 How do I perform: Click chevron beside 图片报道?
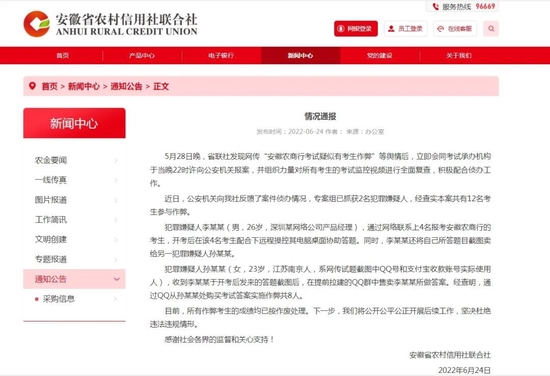point(116,200)
